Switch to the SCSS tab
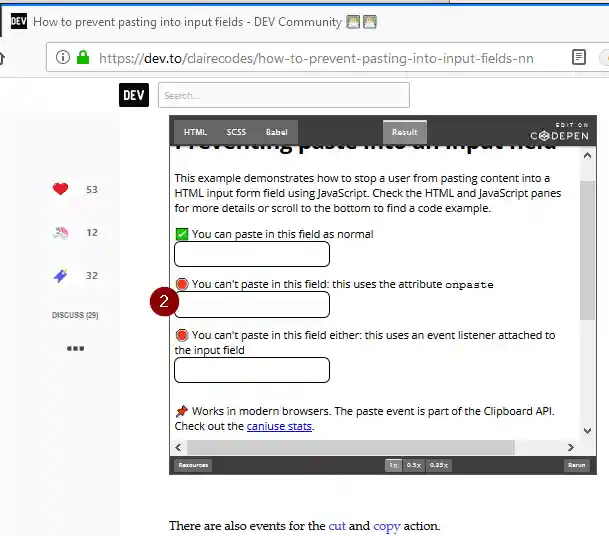The image size is (609, 536). tap(236, 132)
